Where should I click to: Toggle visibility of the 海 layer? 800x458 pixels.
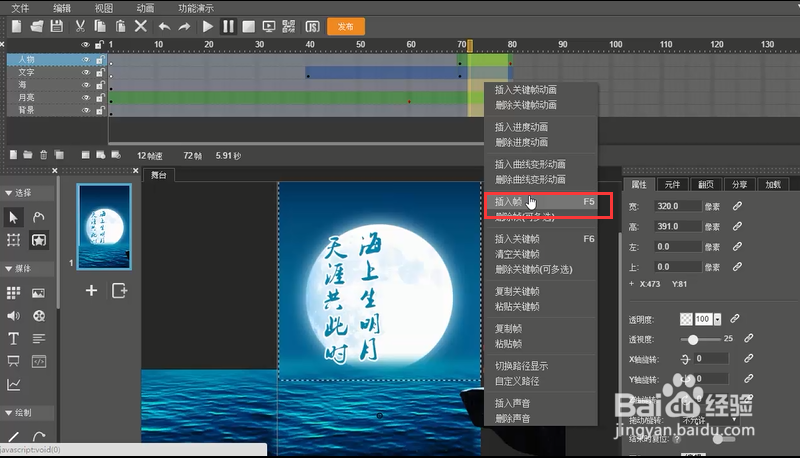pyautogui.click(x=86, y=85)
